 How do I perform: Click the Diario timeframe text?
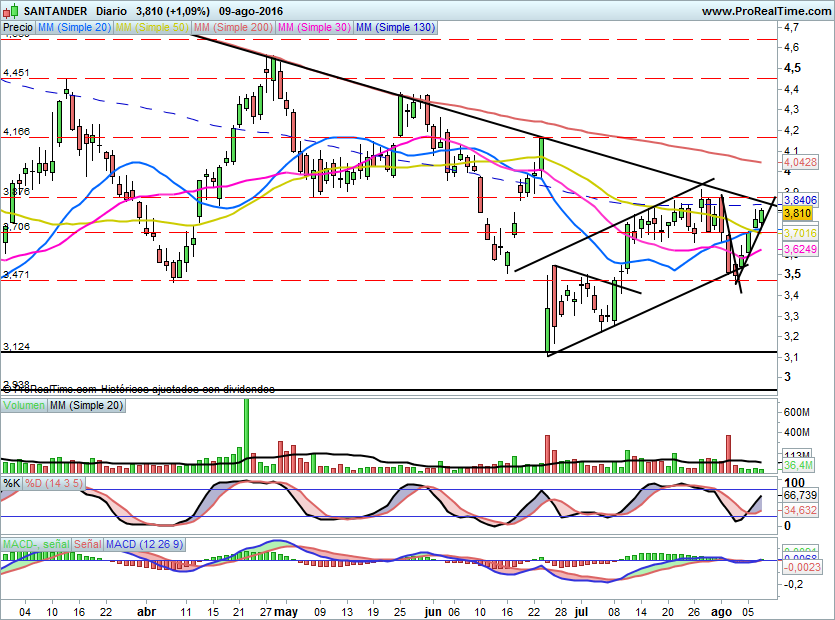click(x=111, y=11)
